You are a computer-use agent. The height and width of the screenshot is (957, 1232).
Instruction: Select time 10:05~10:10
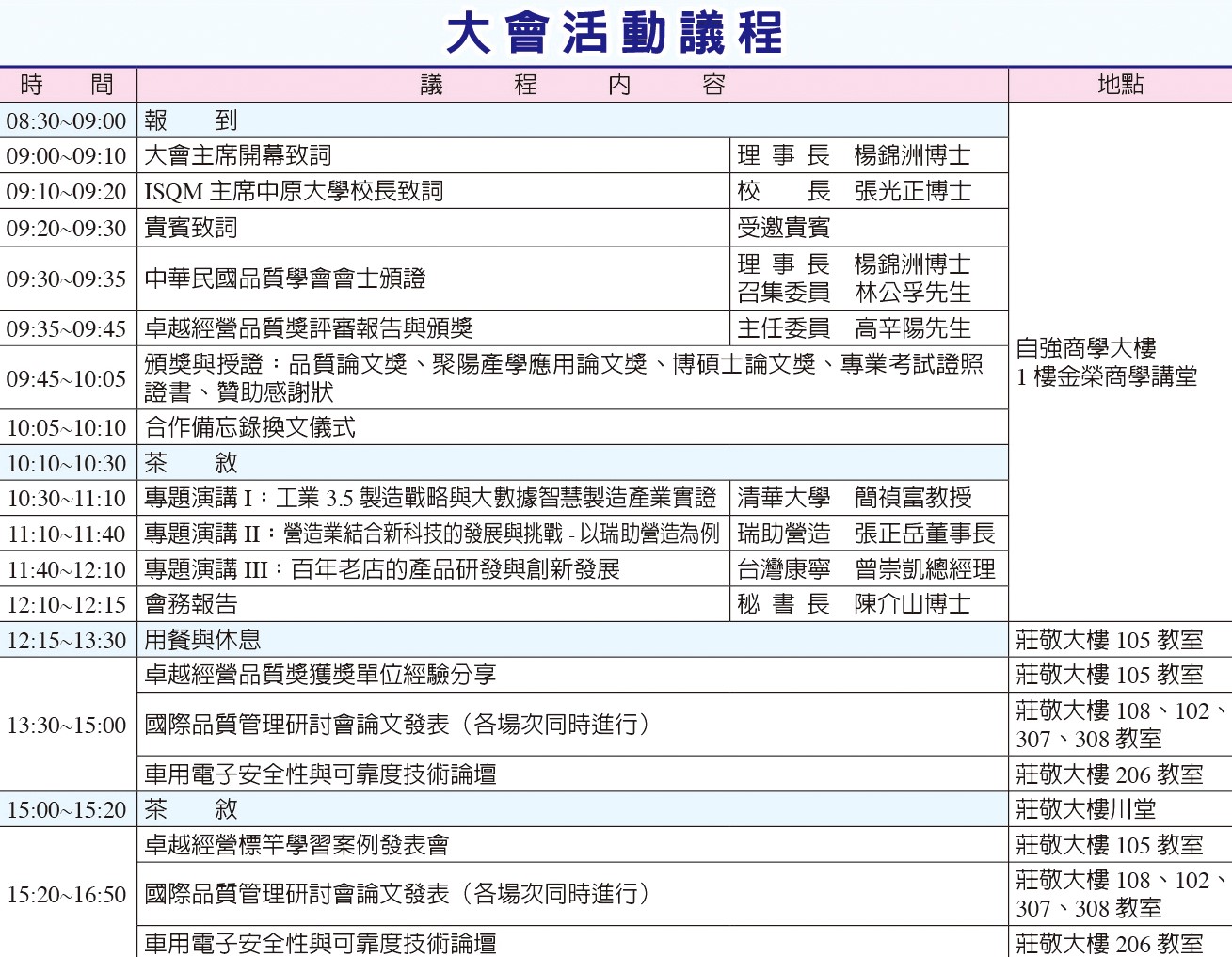66,427
